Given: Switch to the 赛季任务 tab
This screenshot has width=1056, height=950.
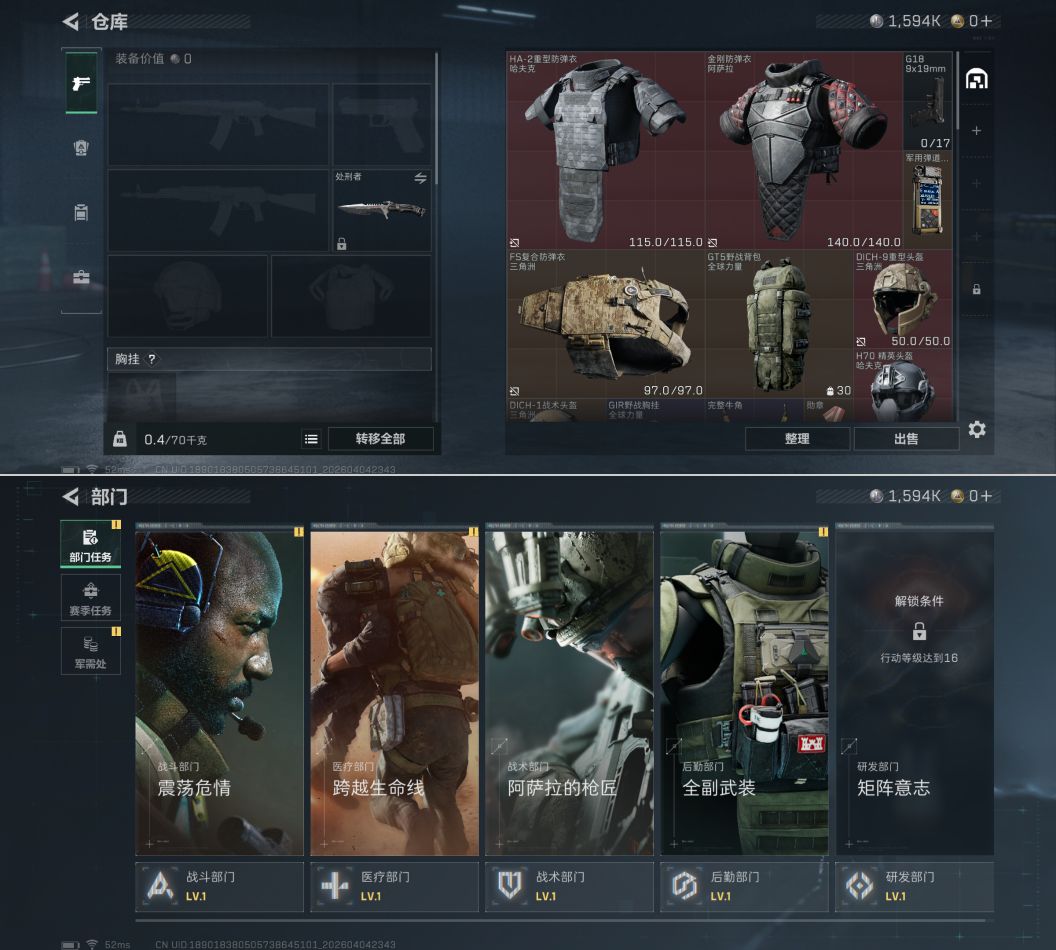Looking at the screenshot, I should coord(90,597).
